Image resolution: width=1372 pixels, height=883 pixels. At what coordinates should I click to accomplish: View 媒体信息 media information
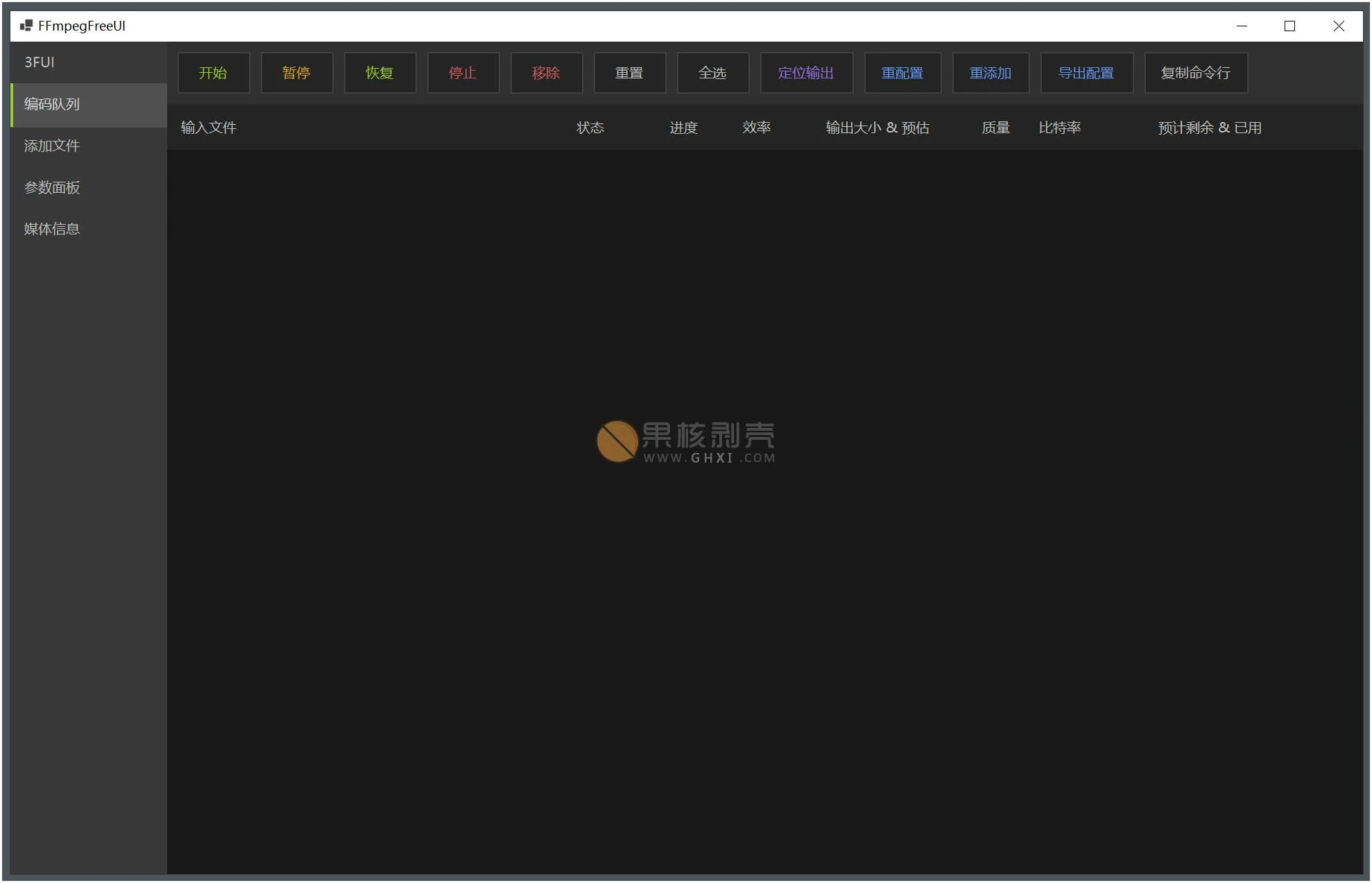pyautogui.click(x=51, y=230)
